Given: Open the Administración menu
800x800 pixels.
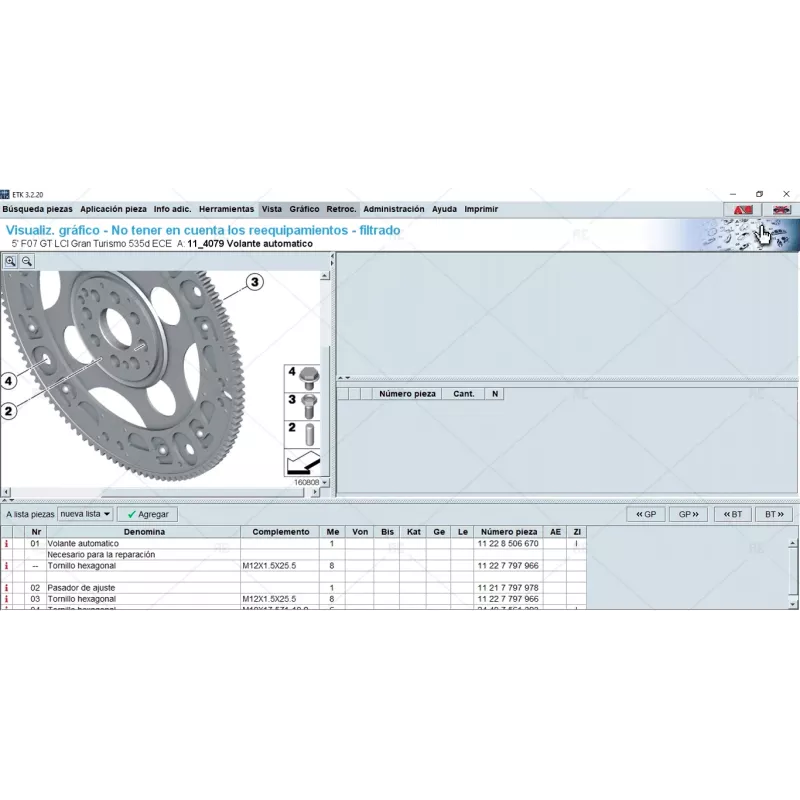Looking at the screenshot, I should click(393, 209).
